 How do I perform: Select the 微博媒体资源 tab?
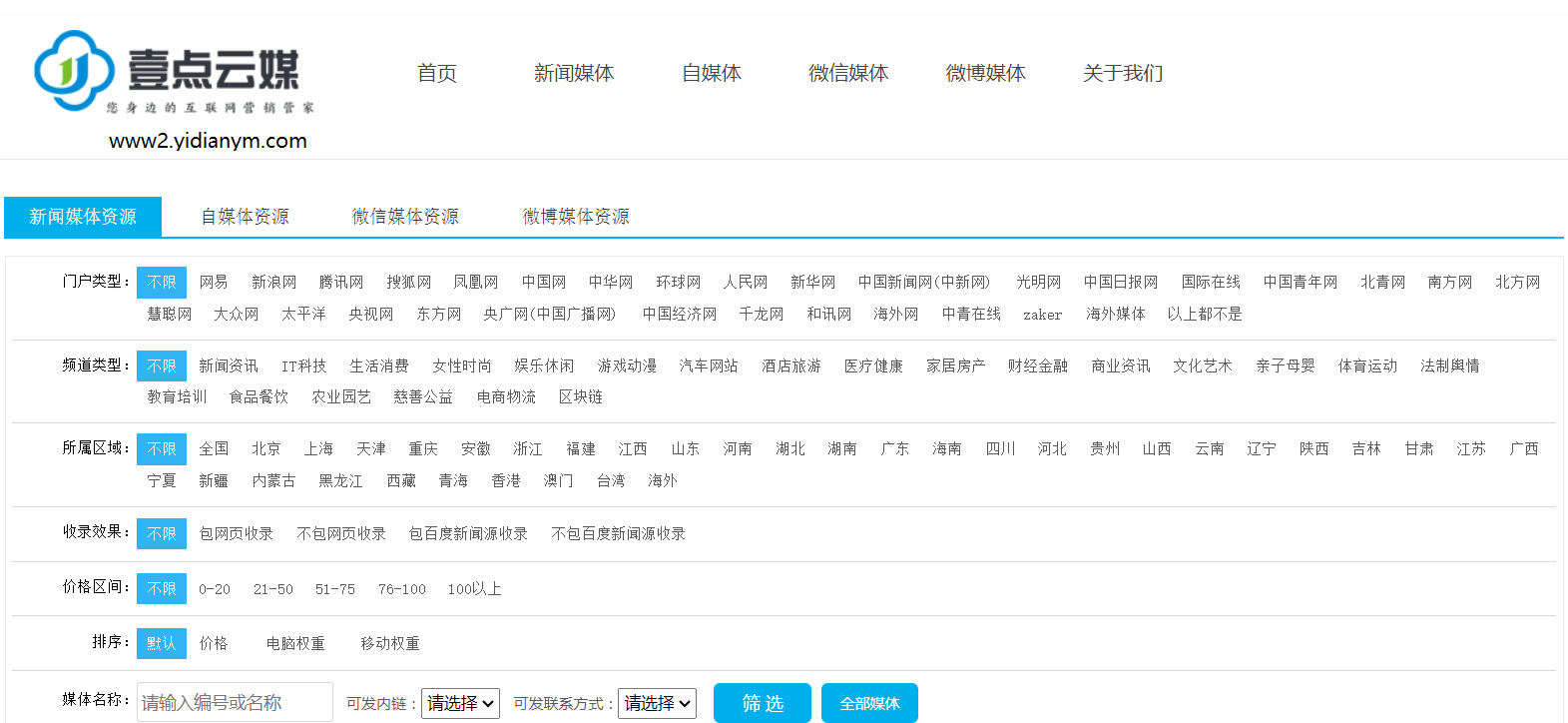(x=576, y=217)
